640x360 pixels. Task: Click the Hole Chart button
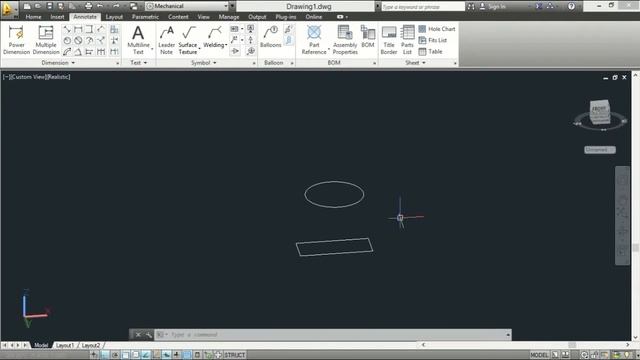437,29
